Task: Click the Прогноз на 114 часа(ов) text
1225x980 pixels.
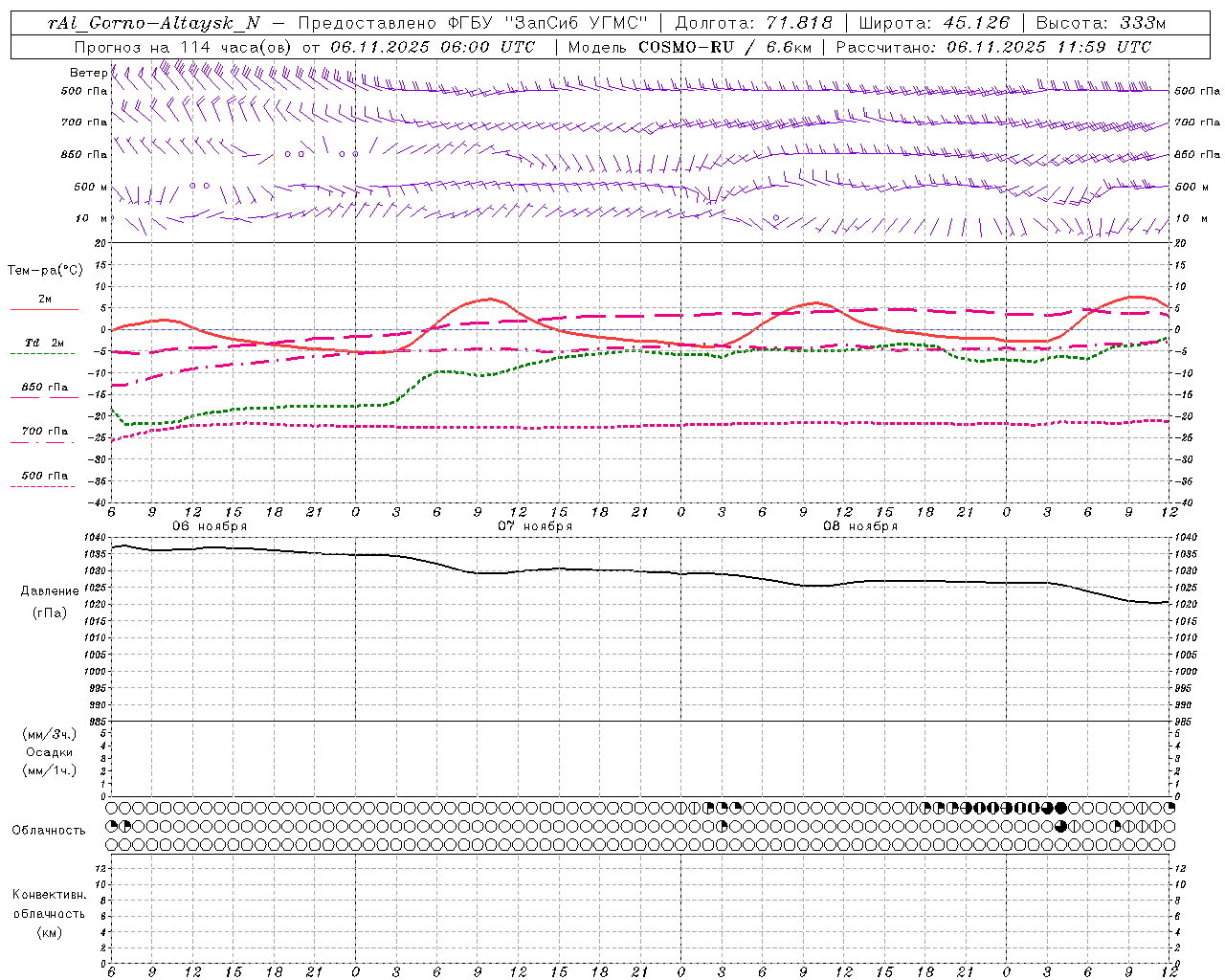Action: (185, 47)
